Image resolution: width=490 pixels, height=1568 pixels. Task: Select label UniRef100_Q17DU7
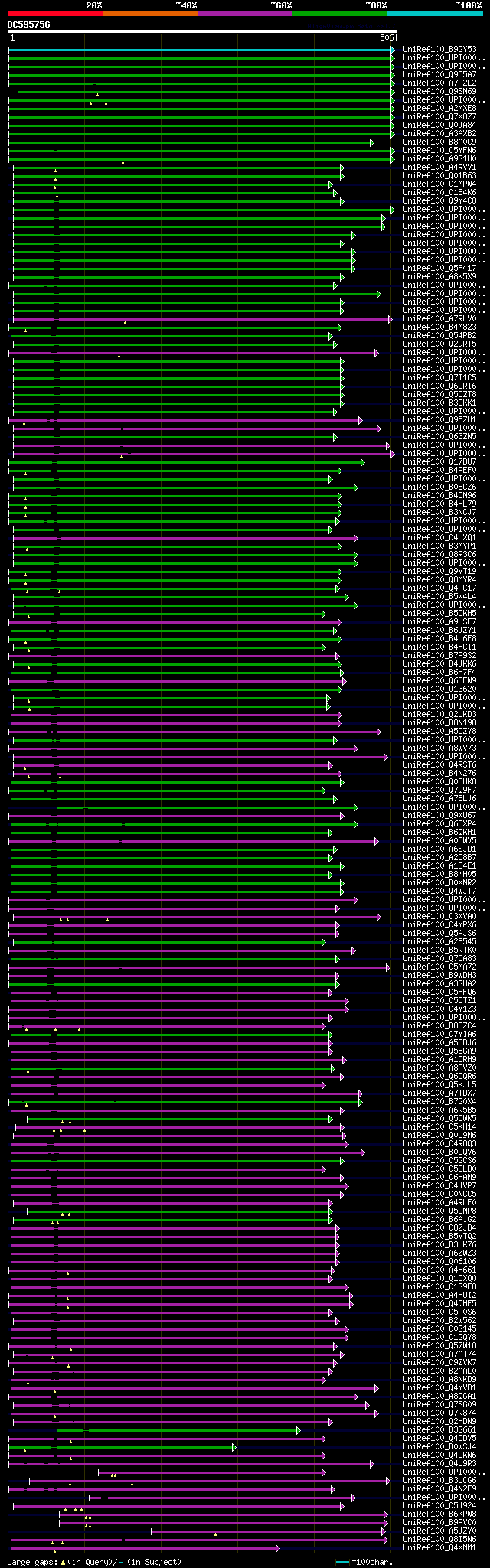click(439, 462)
